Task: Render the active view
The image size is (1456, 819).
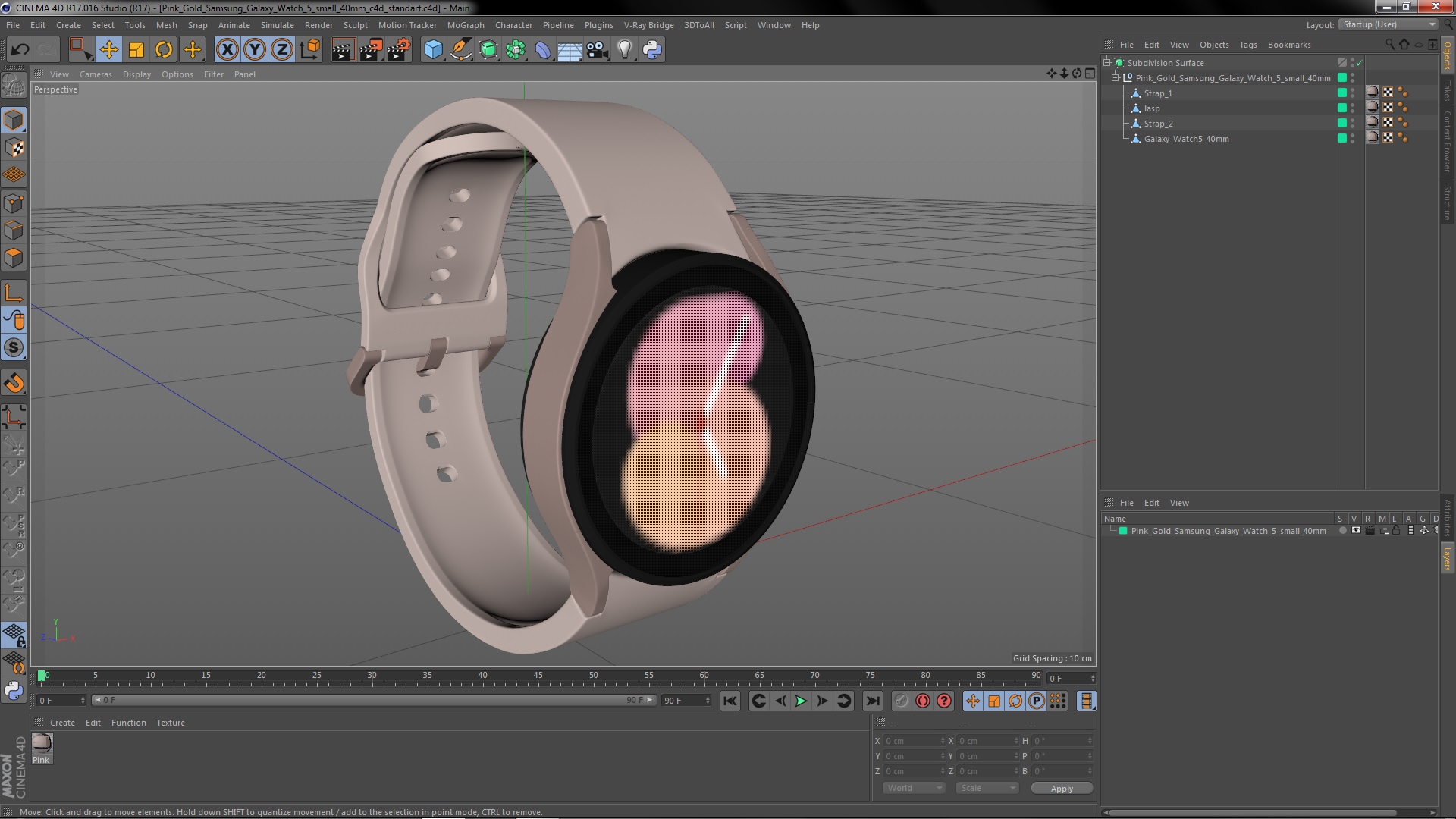Action: point(343,50)
